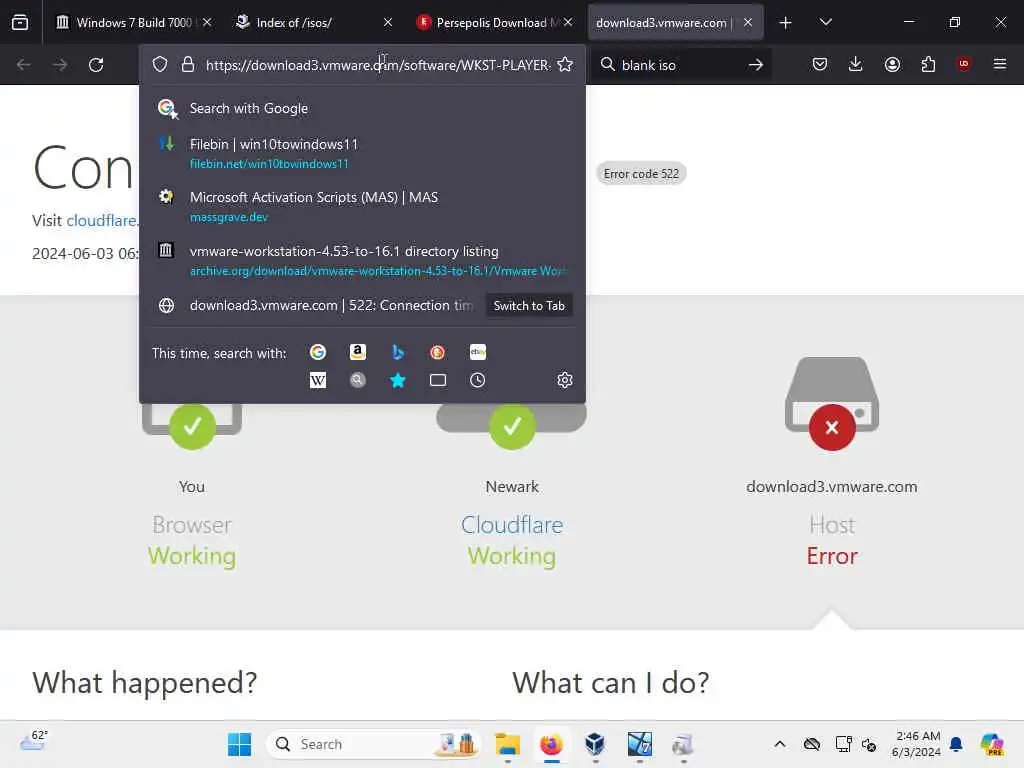Open Firefox account menu
The width and height of the screenshot is (1024, 768).
pyautogui.click(x=892, y=64)
